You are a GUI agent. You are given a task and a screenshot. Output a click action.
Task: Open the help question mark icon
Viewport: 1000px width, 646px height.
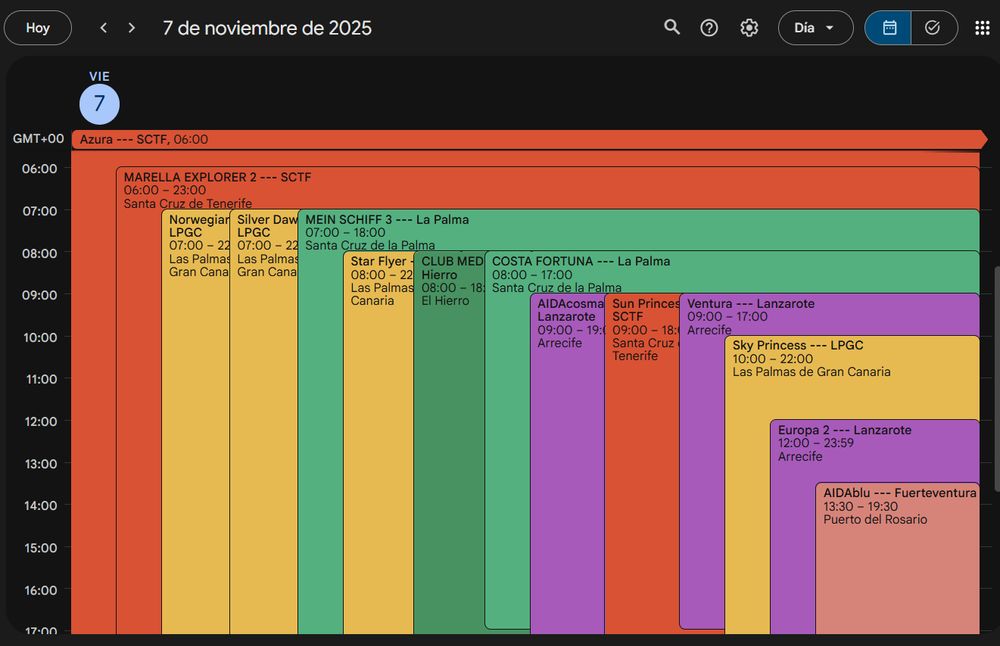(709, 27)
